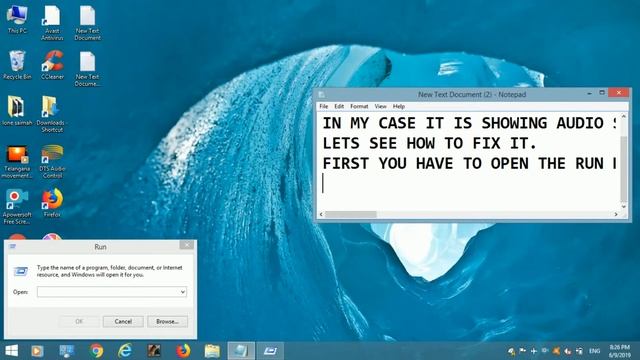Open Avast Antivirus desktop shortcut

click(52, 22)
